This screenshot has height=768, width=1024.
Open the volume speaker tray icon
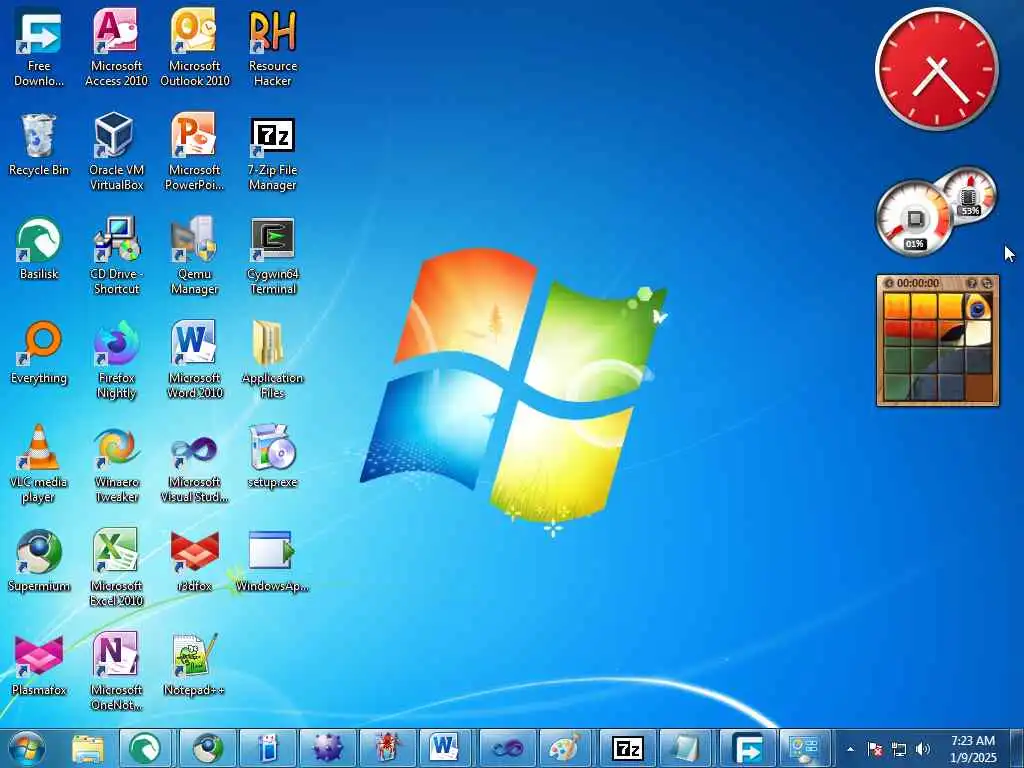(922, 749)
